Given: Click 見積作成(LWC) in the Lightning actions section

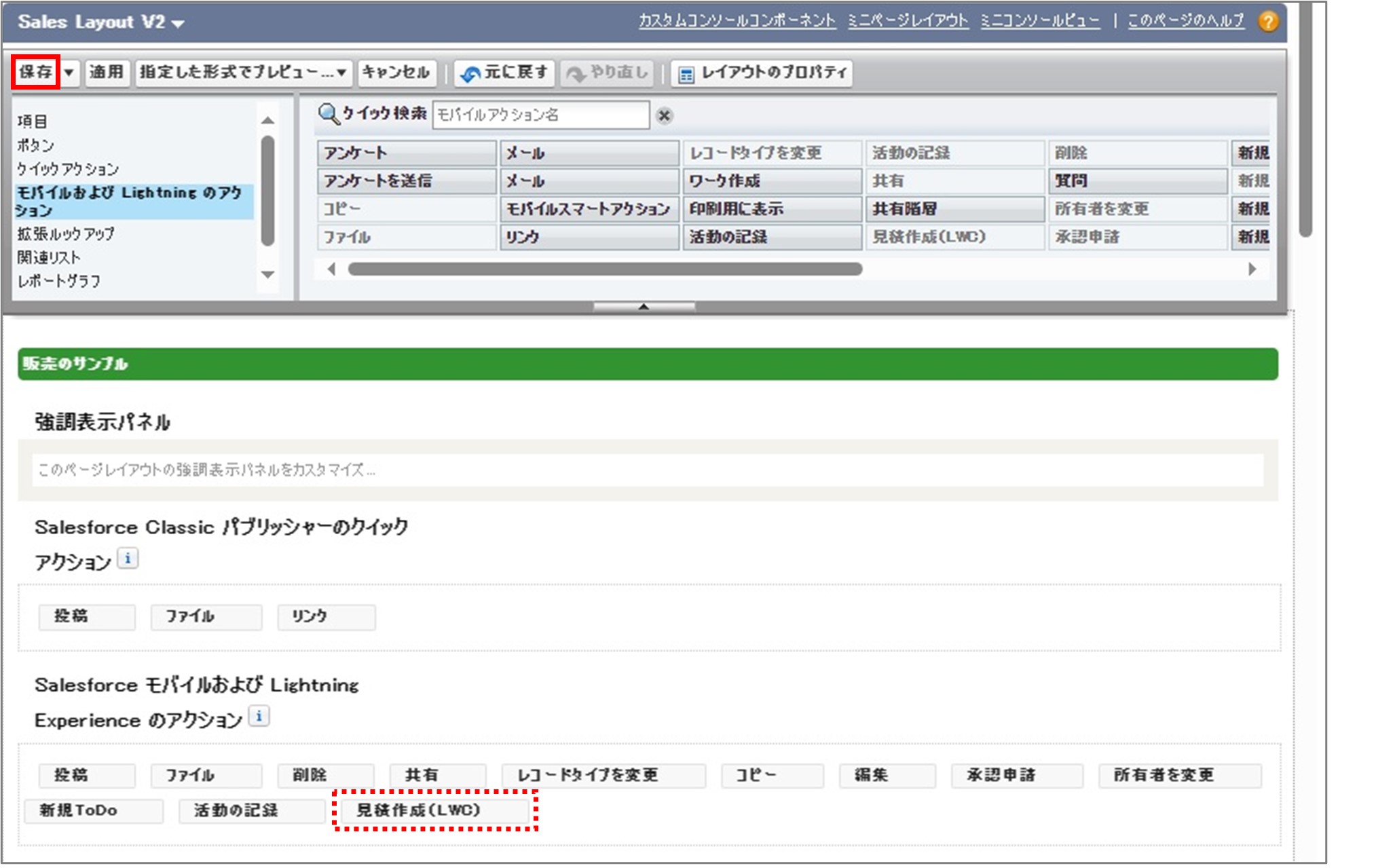Looking at the screenshot, I should 435,810.
